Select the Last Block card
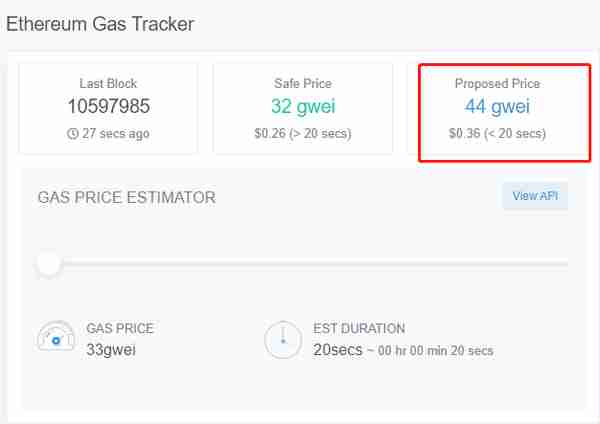This screenshot has height=424, width=600. click(x=108, y=109)
